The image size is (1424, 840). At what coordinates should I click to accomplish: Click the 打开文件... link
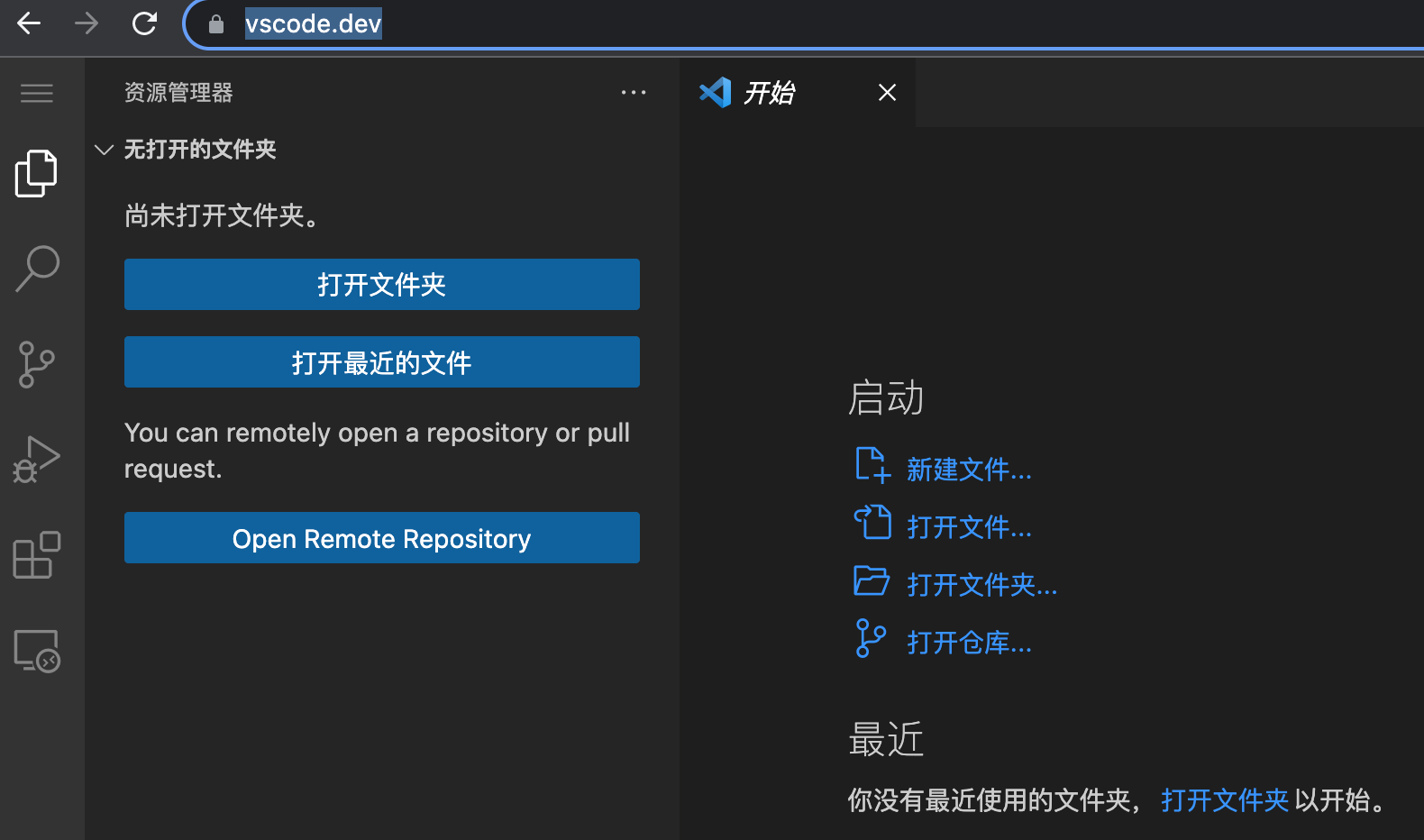pos(969,527)
